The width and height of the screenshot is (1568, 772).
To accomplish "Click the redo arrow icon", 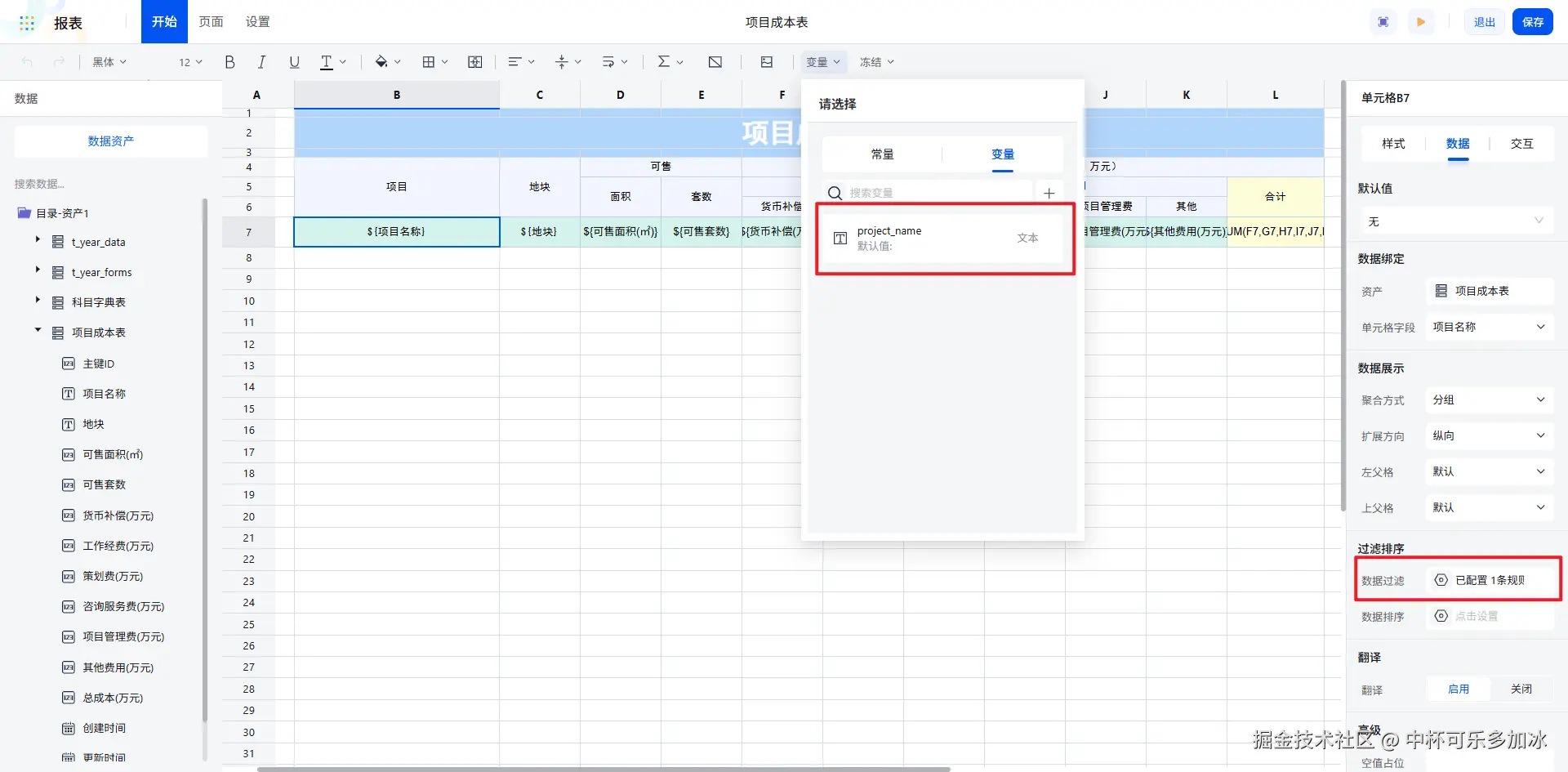I will tap(59, 62).
